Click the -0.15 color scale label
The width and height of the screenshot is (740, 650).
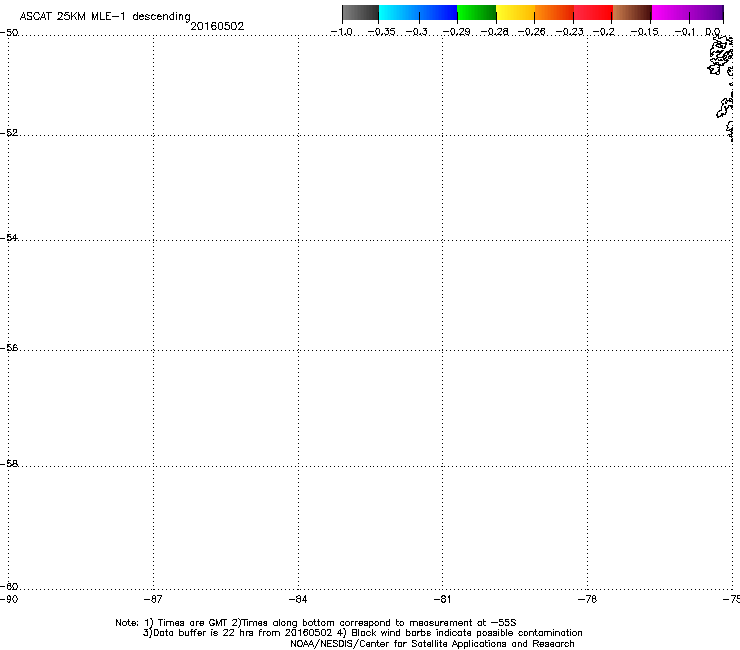644,32
